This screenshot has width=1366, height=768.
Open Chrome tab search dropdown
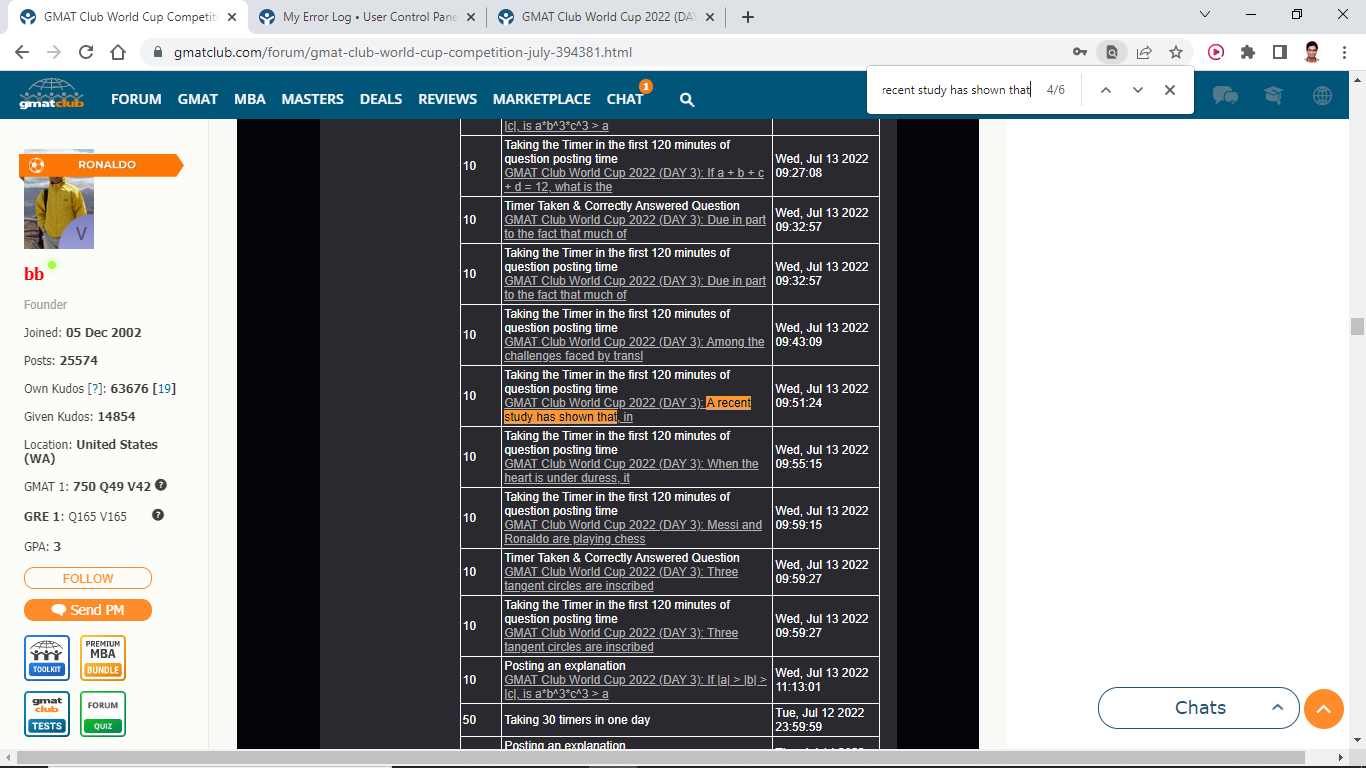click(x=1204, y=16)
